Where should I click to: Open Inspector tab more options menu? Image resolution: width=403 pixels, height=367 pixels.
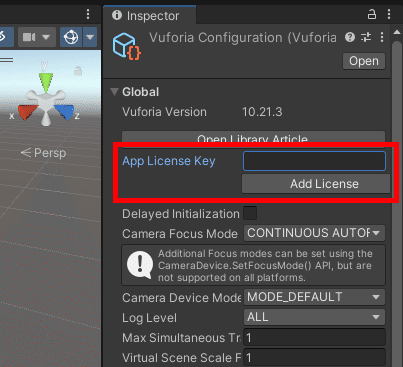389,14
